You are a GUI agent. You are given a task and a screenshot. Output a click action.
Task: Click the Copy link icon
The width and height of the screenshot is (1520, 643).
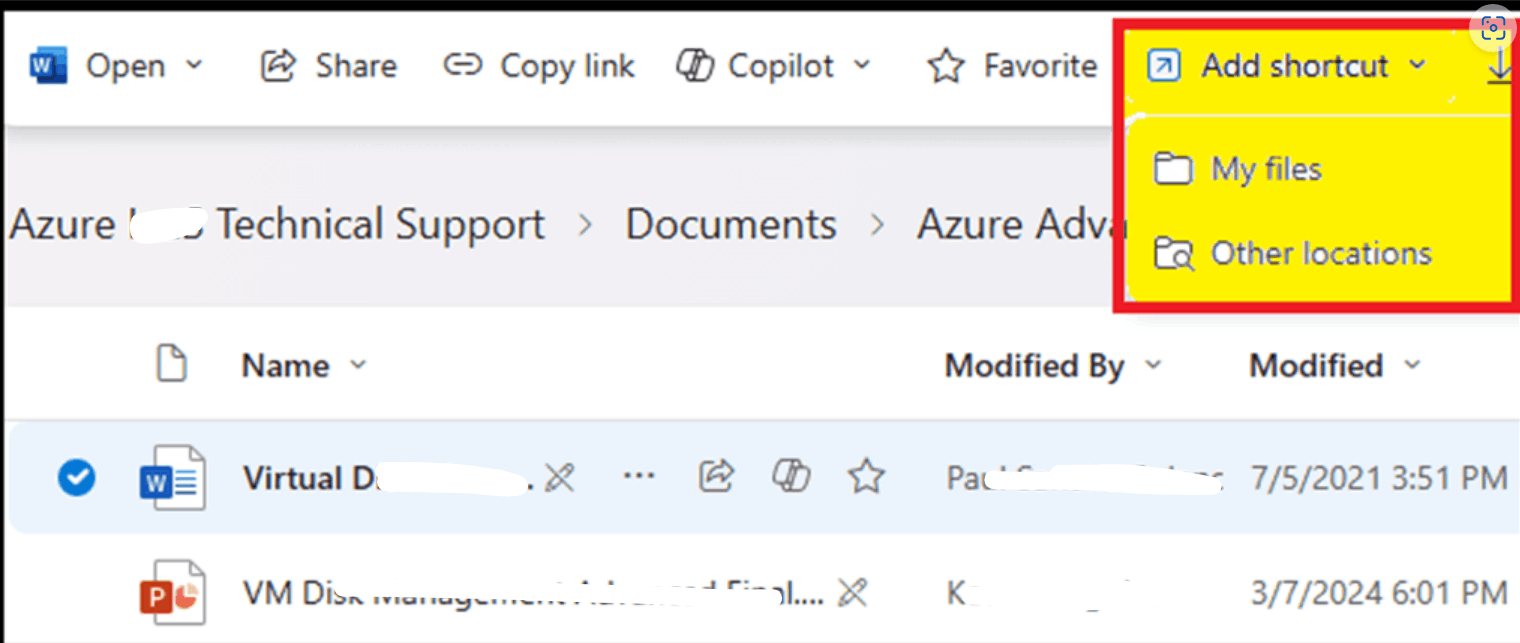click(x=463, y=65)
